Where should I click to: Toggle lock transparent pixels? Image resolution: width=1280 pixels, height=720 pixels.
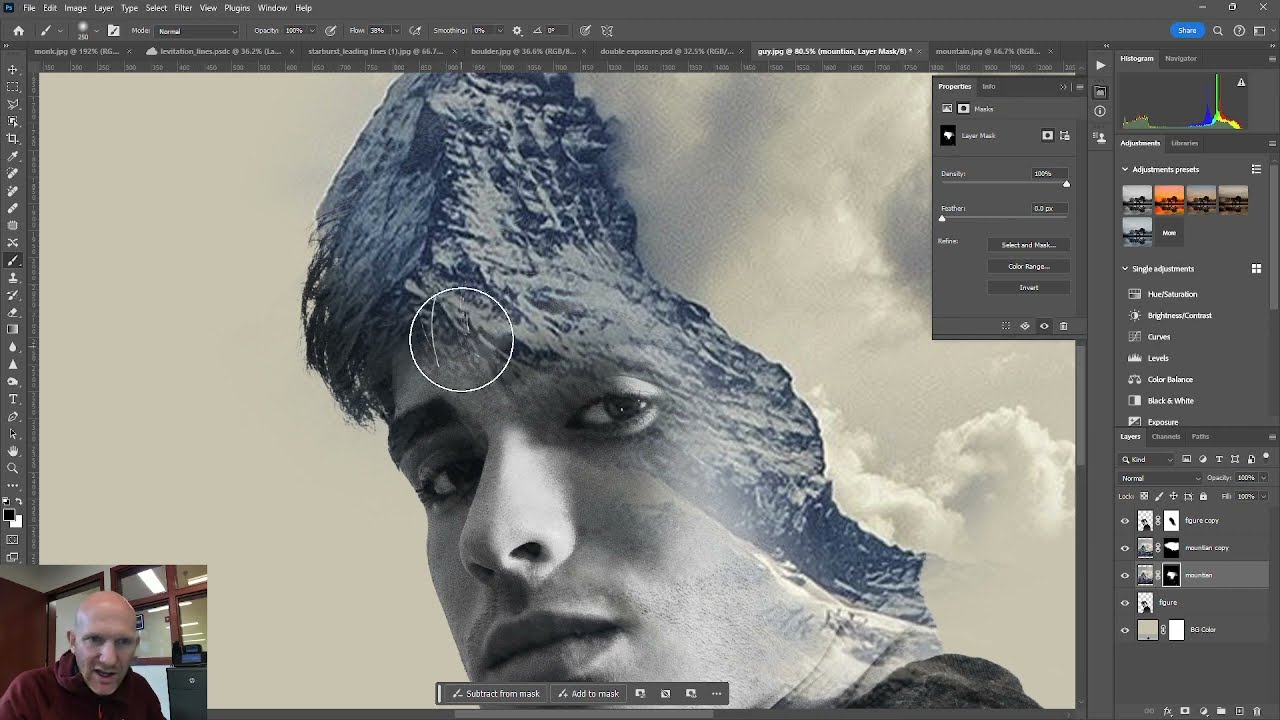click(1145, 496)
